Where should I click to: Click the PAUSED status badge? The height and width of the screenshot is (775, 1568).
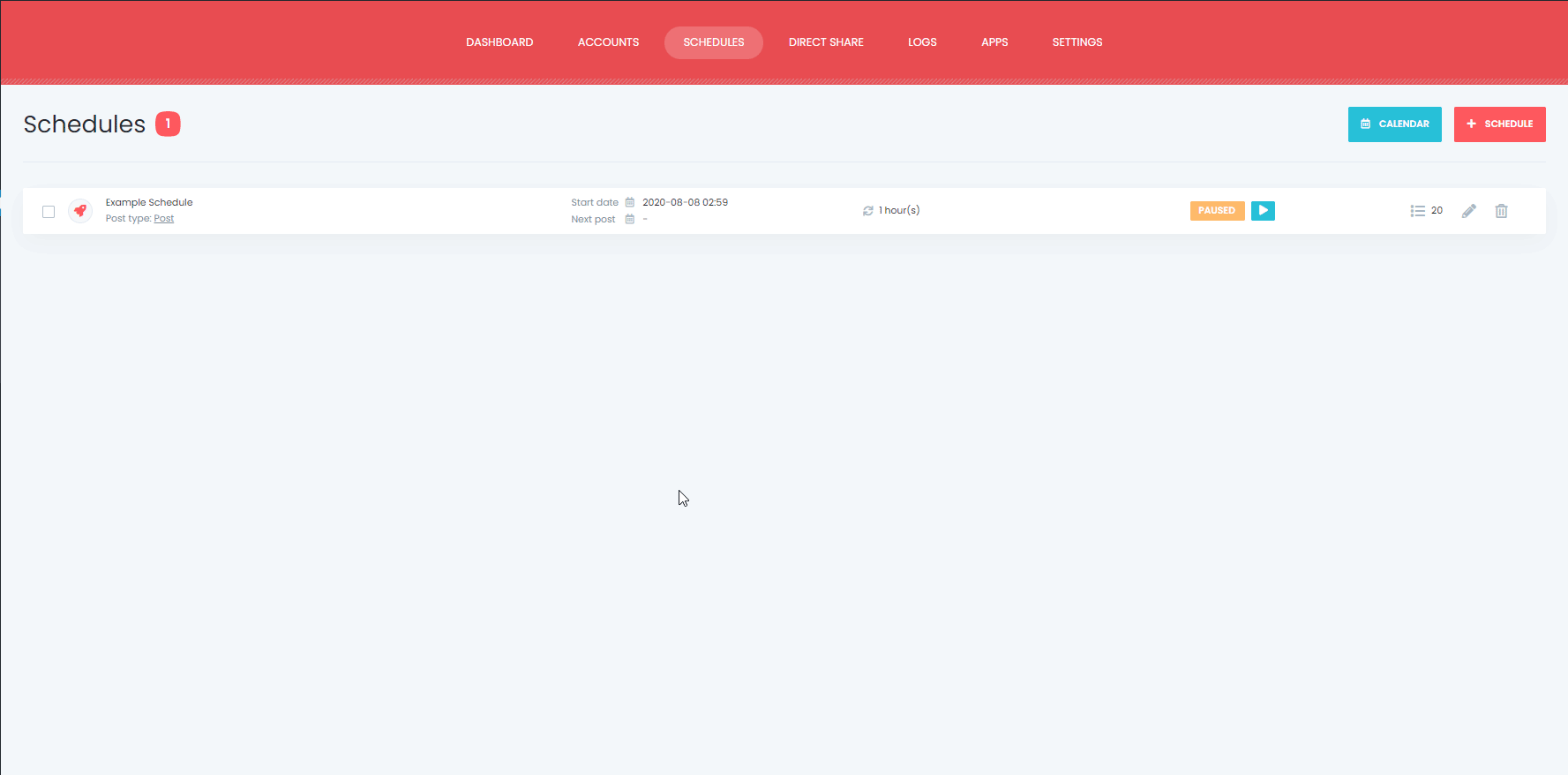tap(1217, 211)
